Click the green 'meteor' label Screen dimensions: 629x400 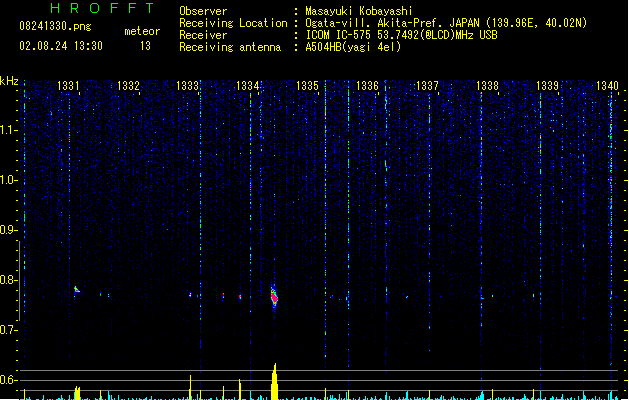[142, 31]
